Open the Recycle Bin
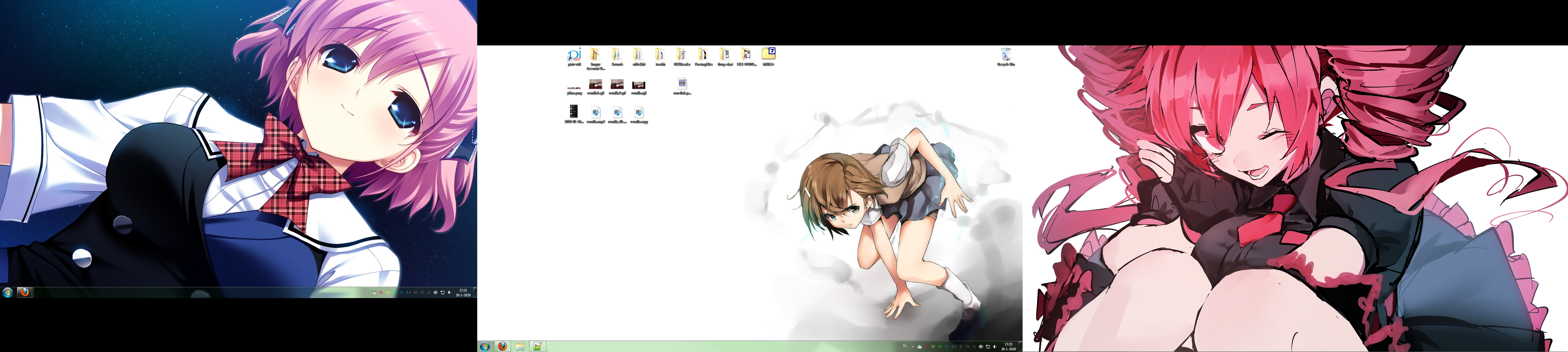The image size is (1568, 352). pyautogui.click(x=1006, y=56)
